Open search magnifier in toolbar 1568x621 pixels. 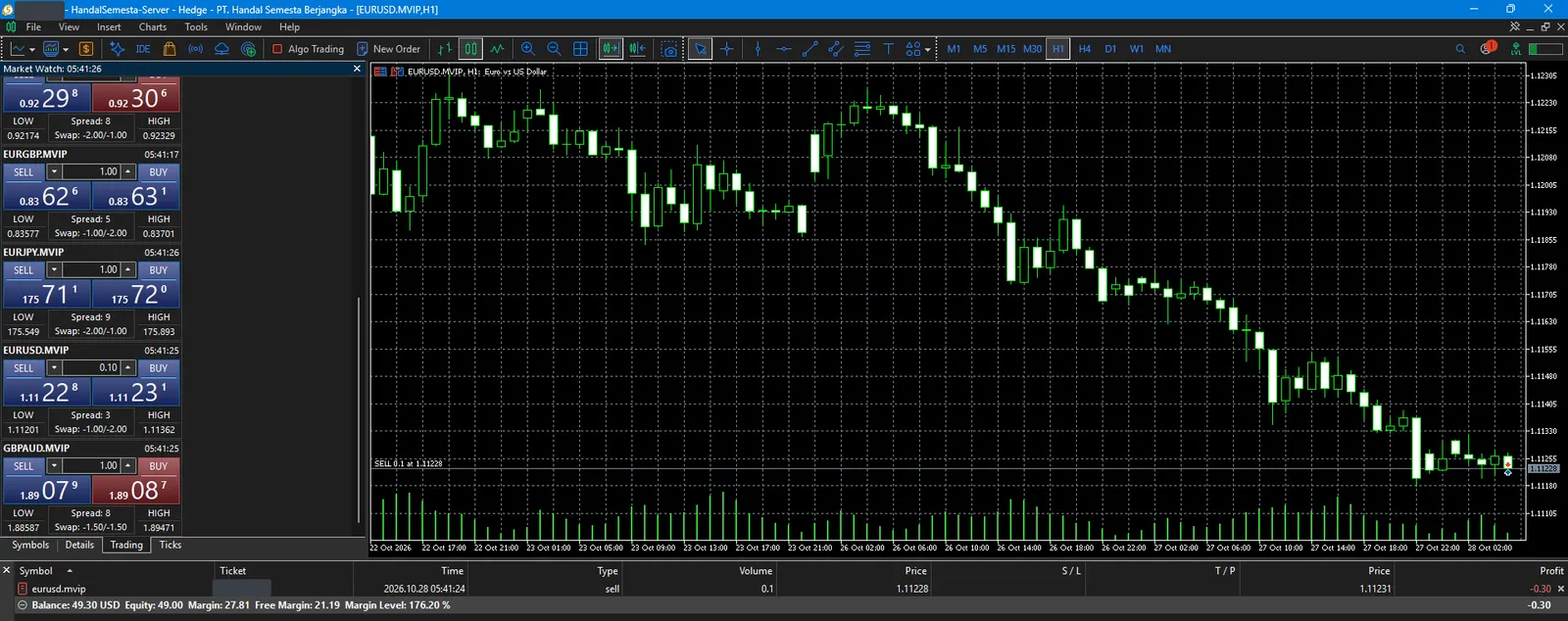[x=1460, y=49]
